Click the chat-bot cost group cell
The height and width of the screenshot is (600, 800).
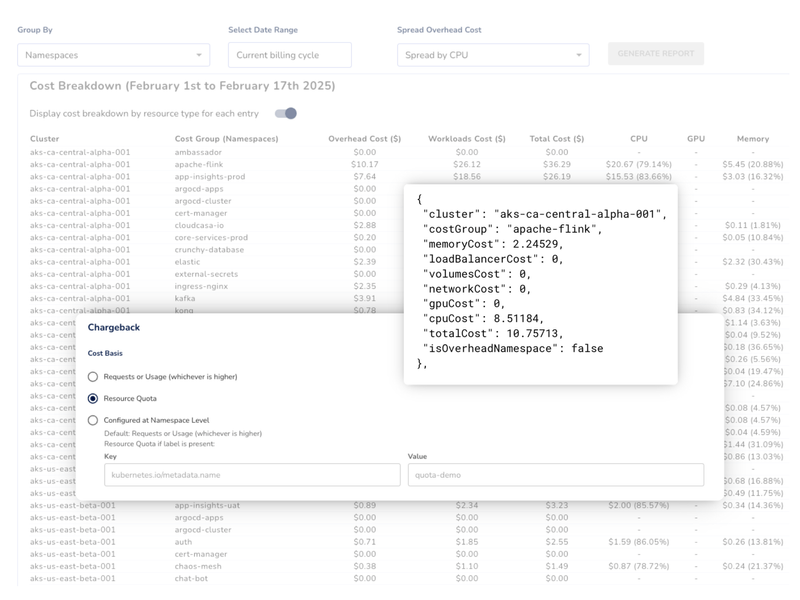191,579
